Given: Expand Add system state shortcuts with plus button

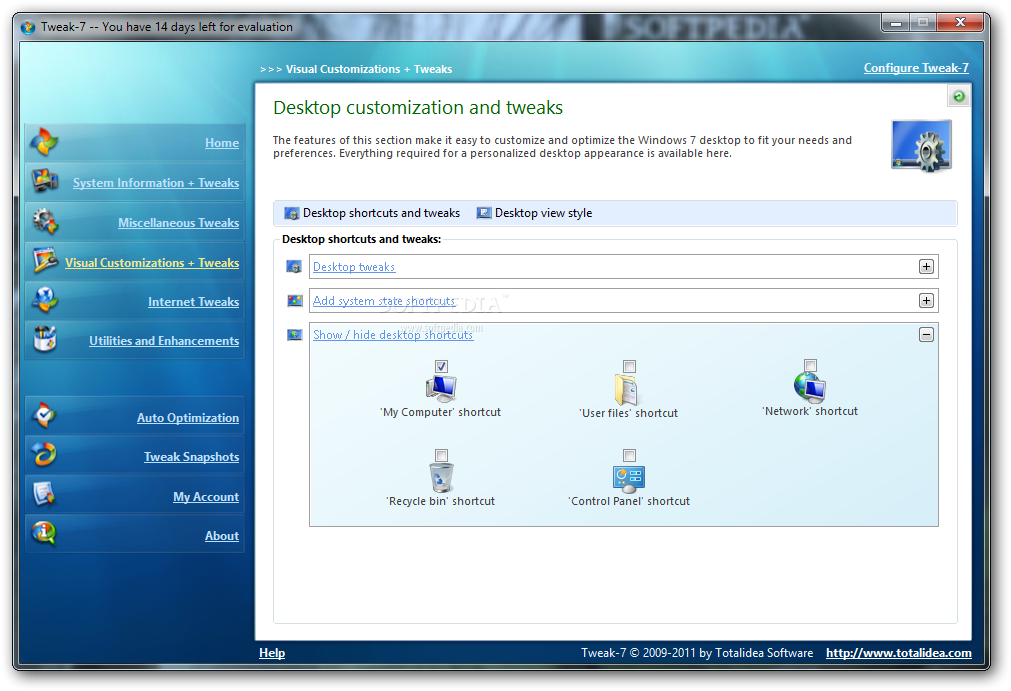Looking at the screenshot, I should (x=926, y=300).
